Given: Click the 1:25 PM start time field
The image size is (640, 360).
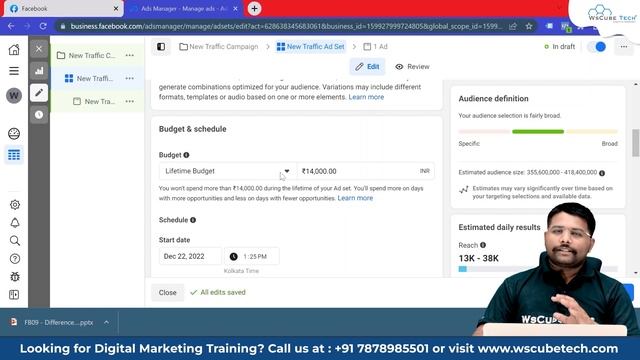Looking at the screenshot, I should pos(252,256).
